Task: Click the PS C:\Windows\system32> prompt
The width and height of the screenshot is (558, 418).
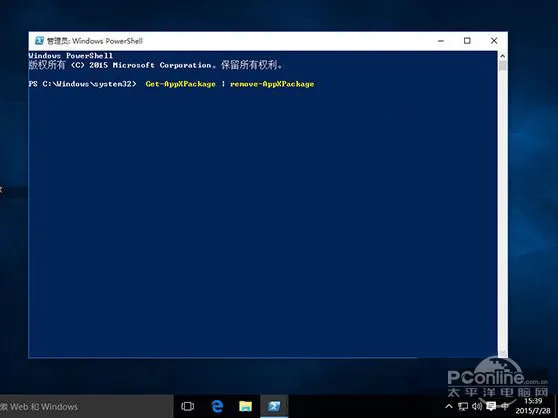Action: click(83, 84)
